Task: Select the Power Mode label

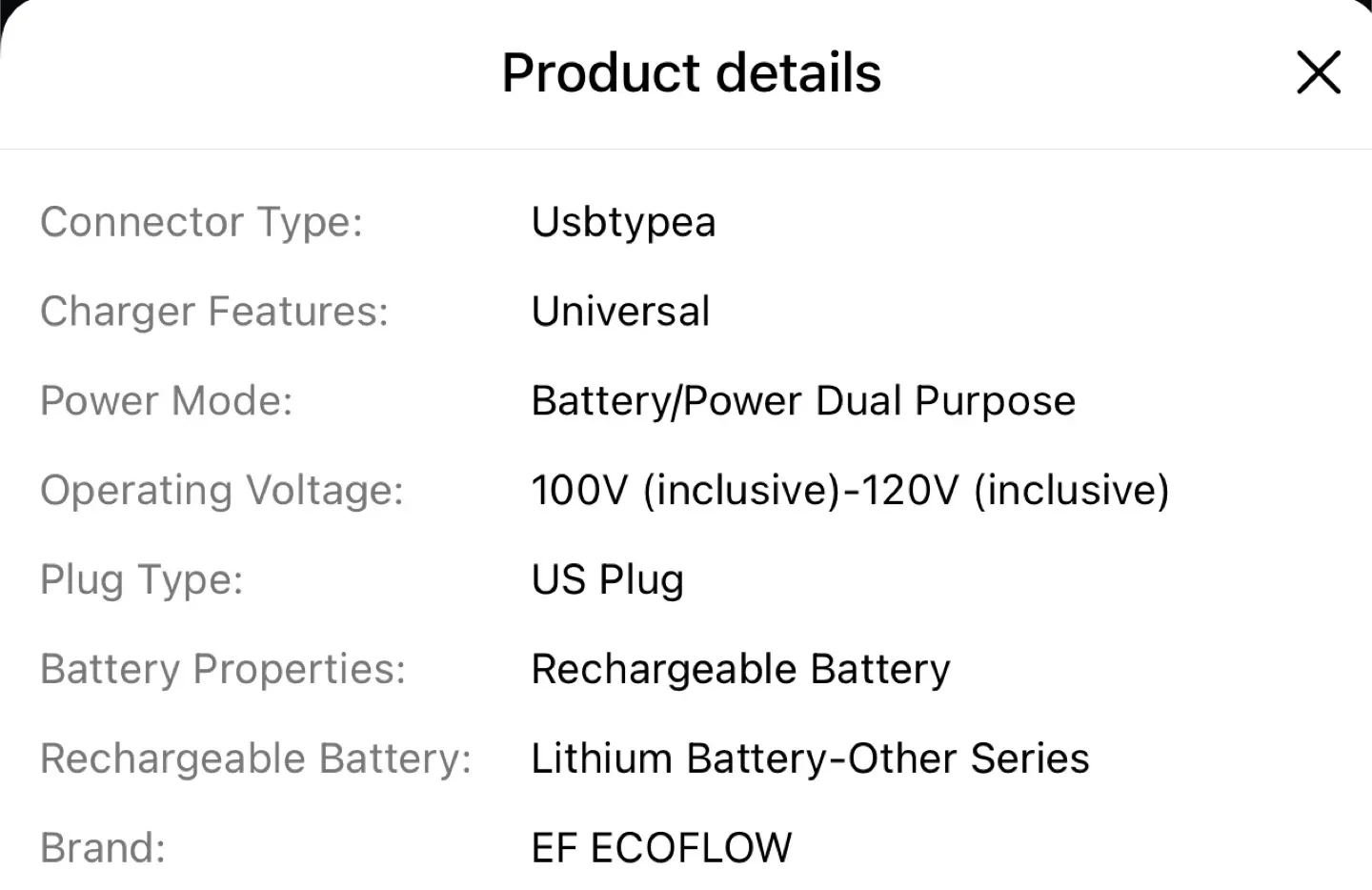Action: 165,400
